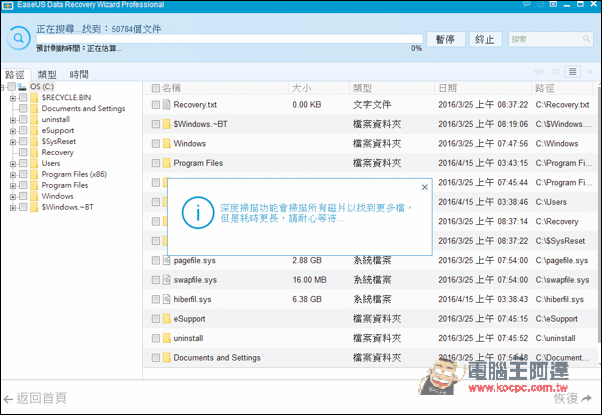602x415 pixels.
Task: Select the swapfile.sys file name
Action: pyautogui.click(x=195, y=280)
